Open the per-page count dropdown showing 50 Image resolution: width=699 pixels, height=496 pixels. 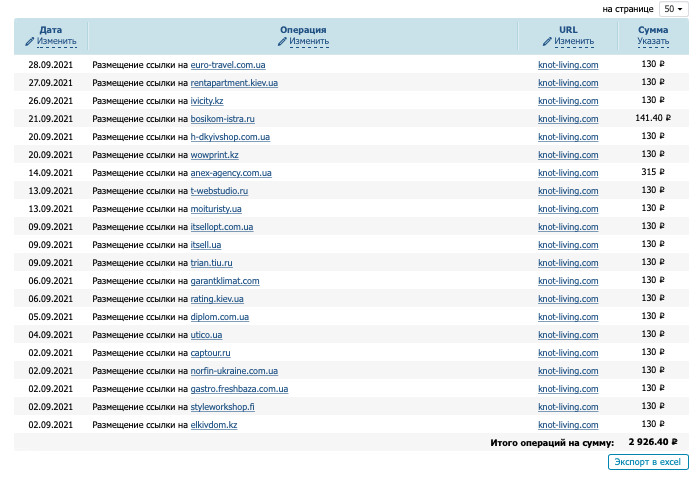673,9
